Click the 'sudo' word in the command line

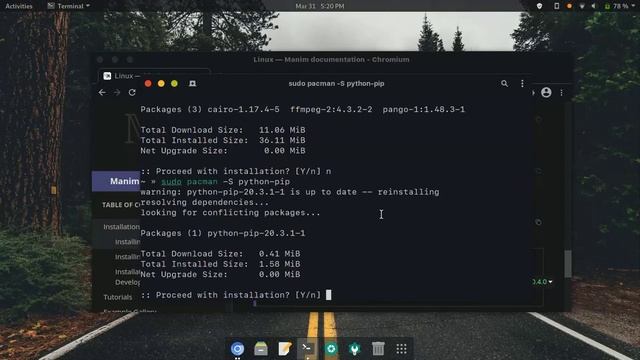pyautogui.click(x=171, y=182)
